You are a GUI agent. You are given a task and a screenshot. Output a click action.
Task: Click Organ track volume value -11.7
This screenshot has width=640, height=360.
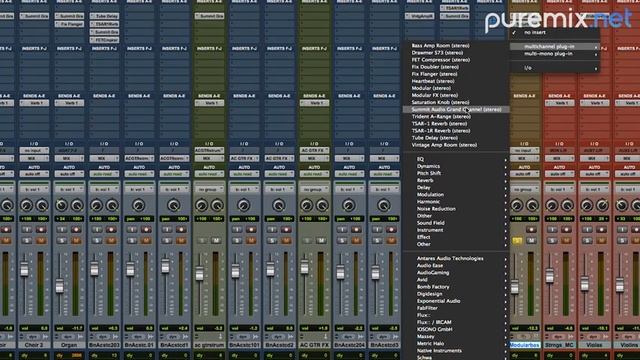click(x=69, y=328)
